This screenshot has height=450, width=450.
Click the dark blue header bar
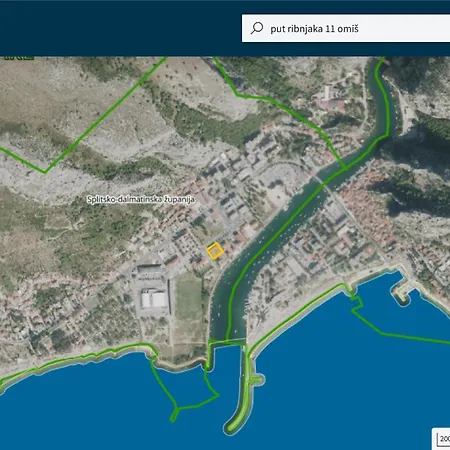coord(120,28)
